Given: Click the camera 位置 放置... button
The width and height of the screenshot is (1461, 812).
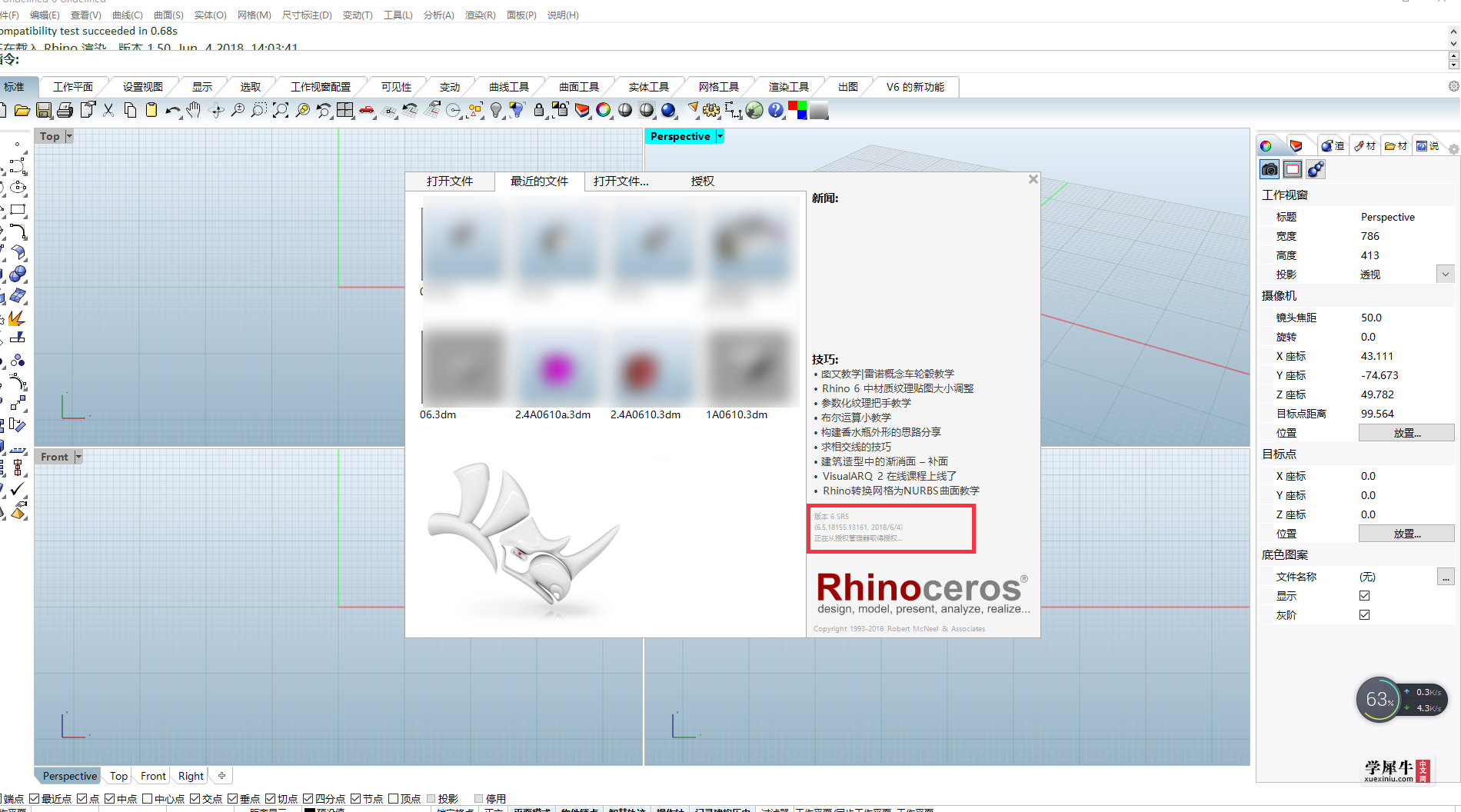Looking at the screenshot, I should (1406, 433).
